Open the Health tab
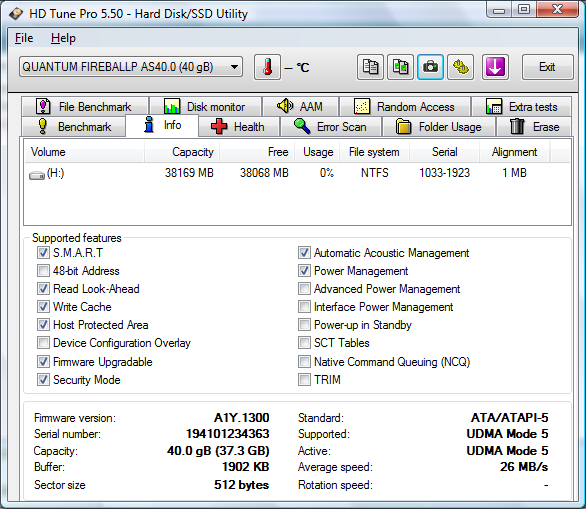This screenshot has width=586, height=509. (239, 127)
